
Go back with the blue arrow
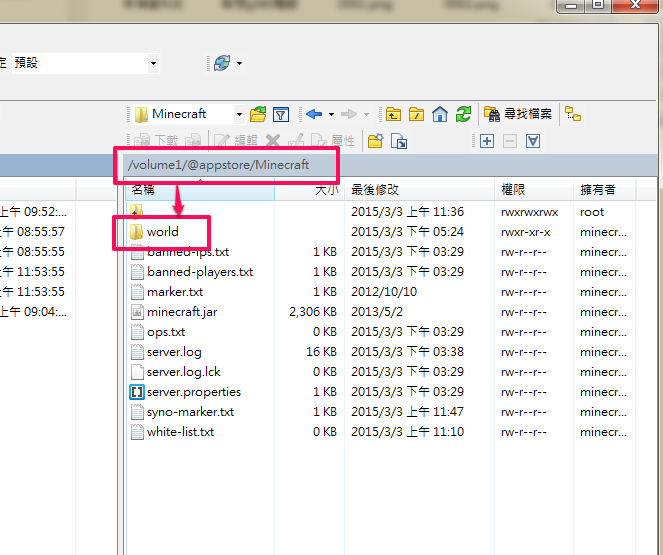click(x=314, y=114)
